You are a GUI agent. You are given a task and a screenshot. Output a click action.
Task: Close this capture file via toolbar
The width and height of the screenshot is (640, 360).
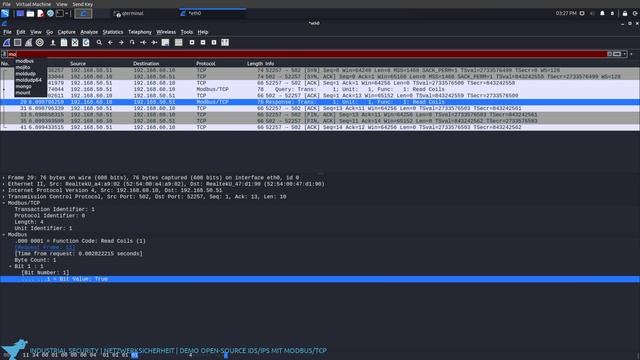coord(75,42)
